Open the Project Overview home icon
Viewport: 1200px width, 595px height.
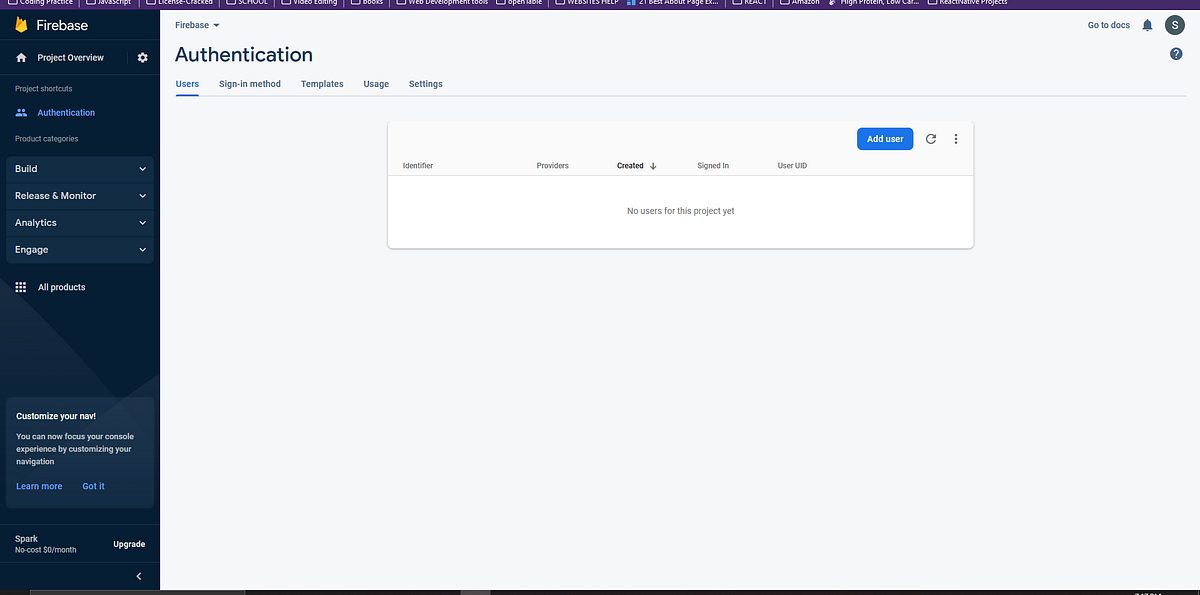click(x=21, y=58)
